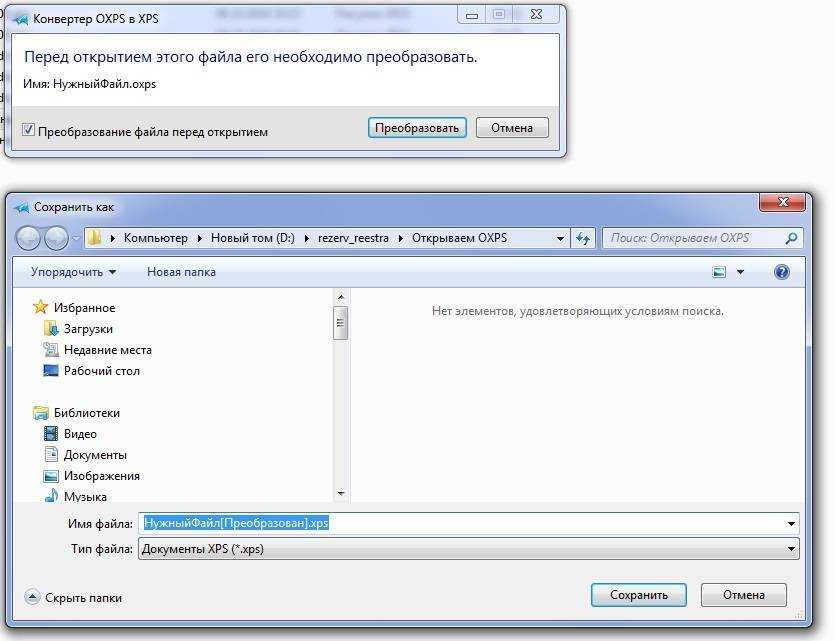Select Изображения library

[102, 475]
